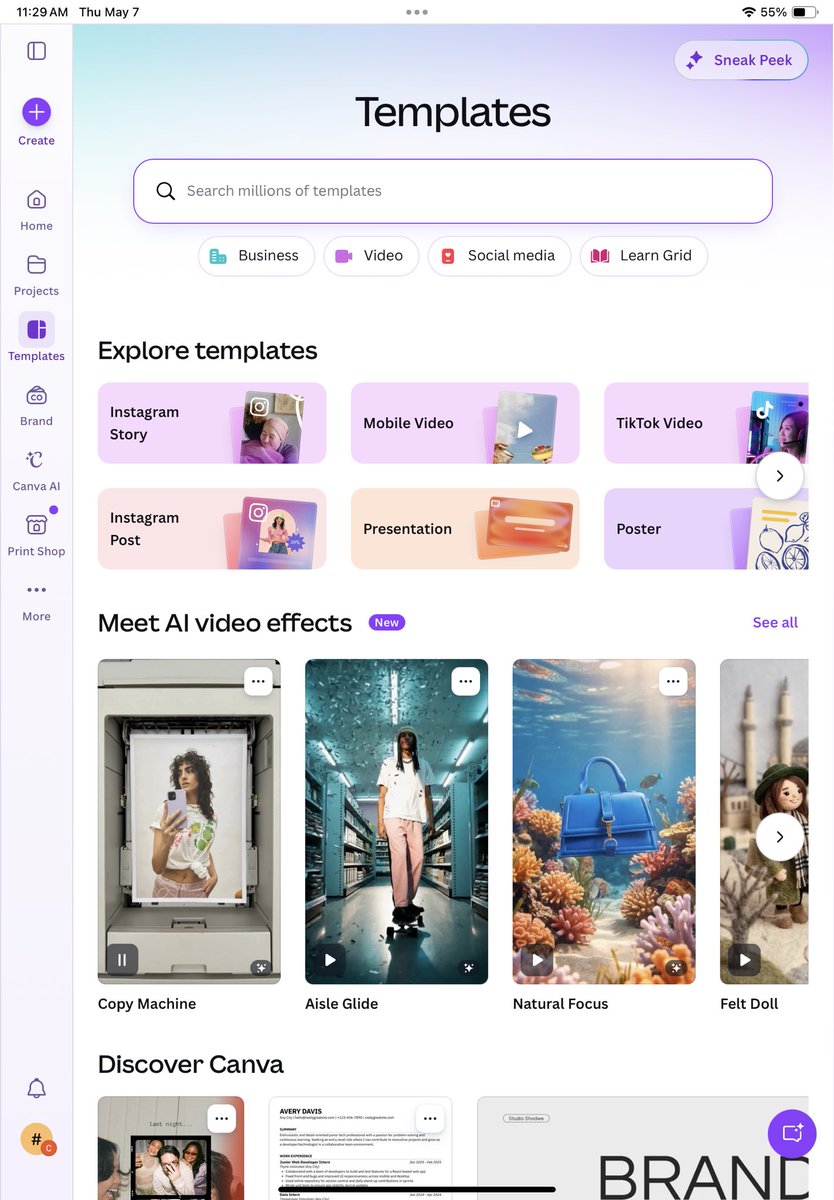Tap the multitasking three-dots at top
This screenshot has width=834, height=1200.
(x=417, y=12)
